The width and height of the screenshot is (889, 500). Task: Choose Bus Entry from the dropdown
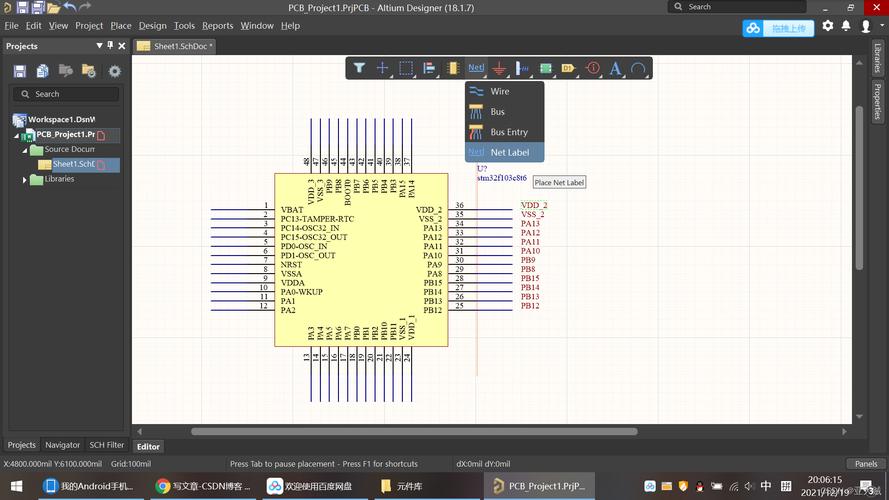pos(508,132)
